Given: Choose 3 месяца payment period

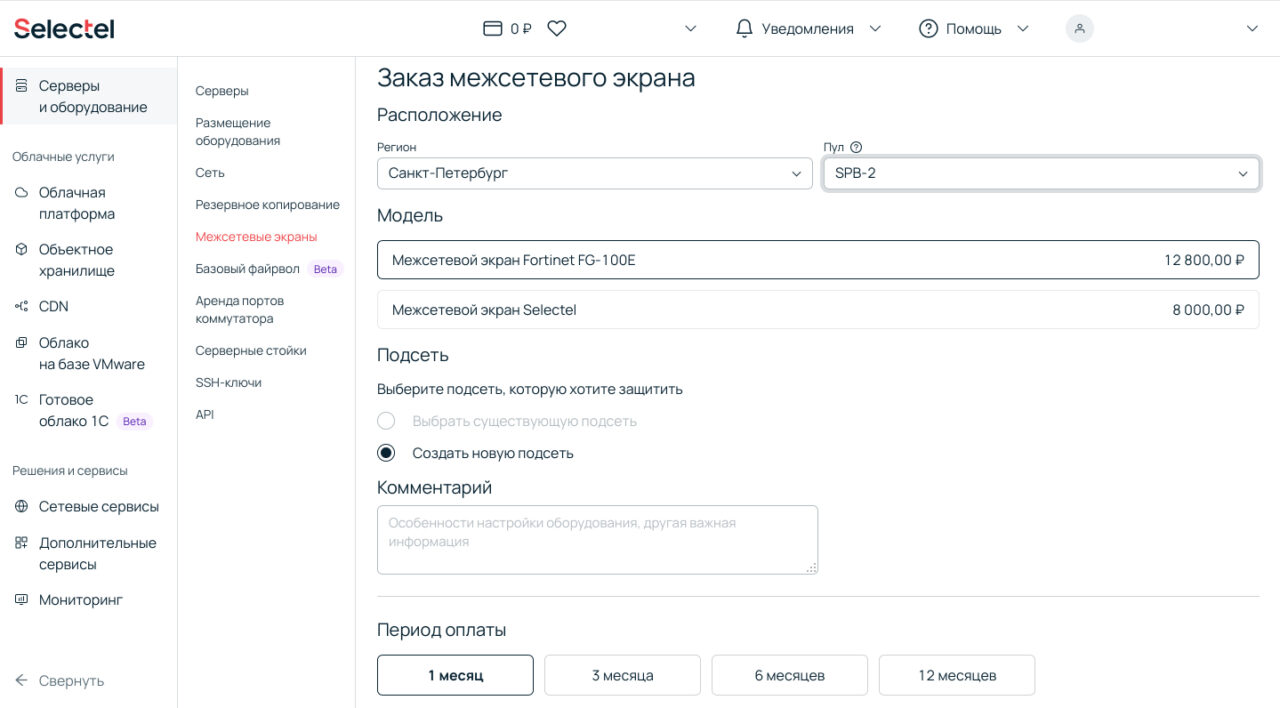Looking at the screenshot, I should coord(622,675).
